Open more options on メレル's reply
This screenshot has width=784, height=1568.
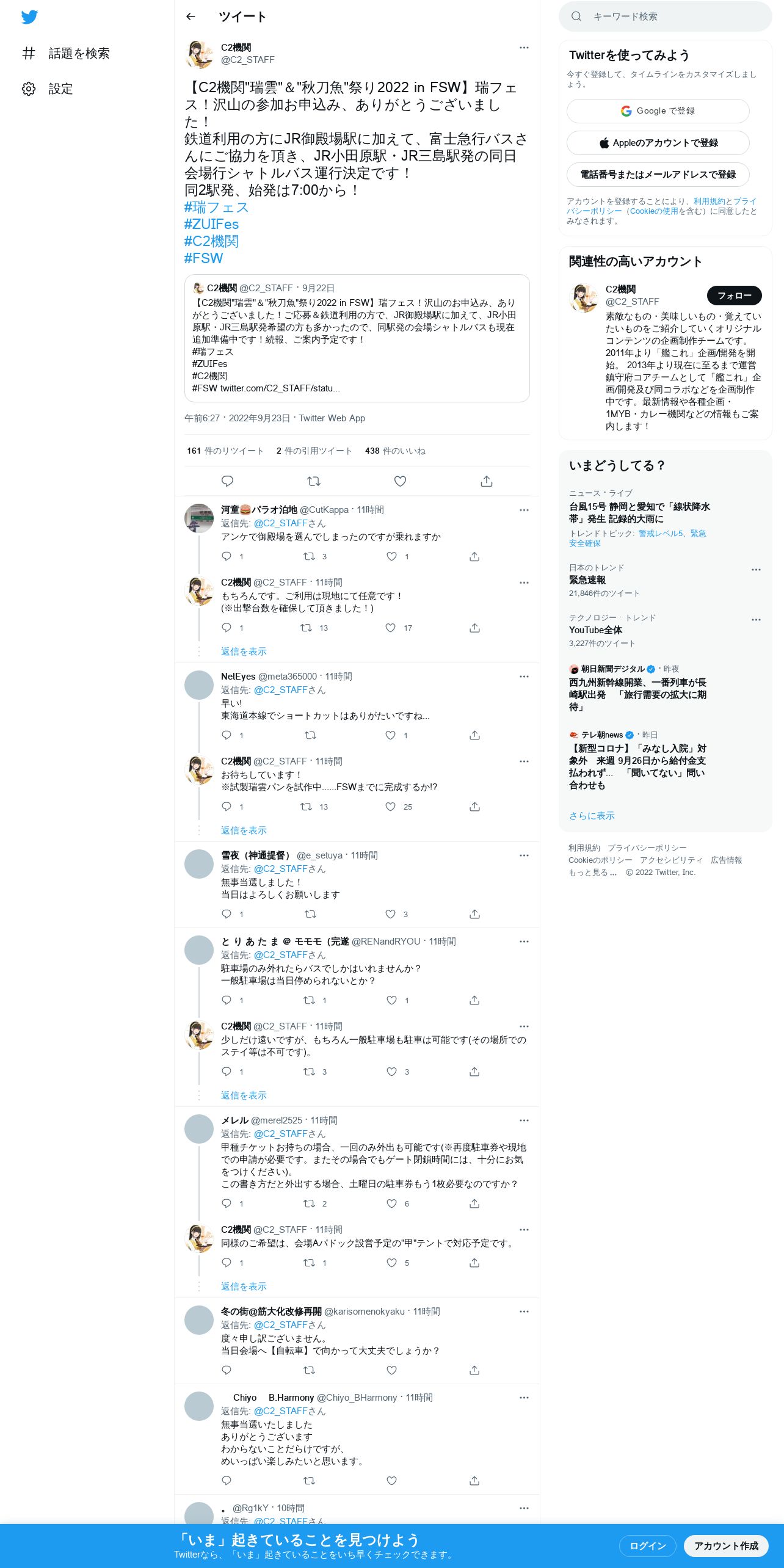[x=524, y=1120]
